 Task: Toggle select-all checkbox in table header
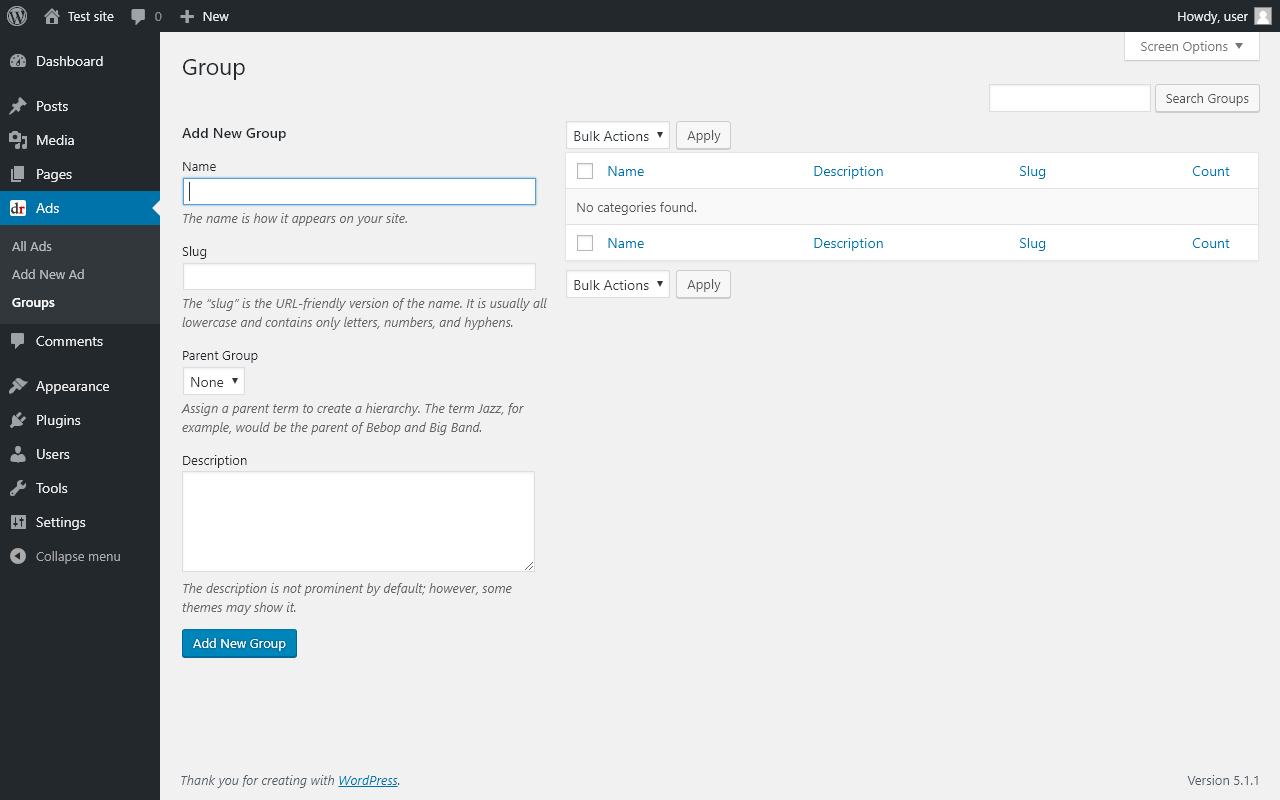(x=585, y=171)
